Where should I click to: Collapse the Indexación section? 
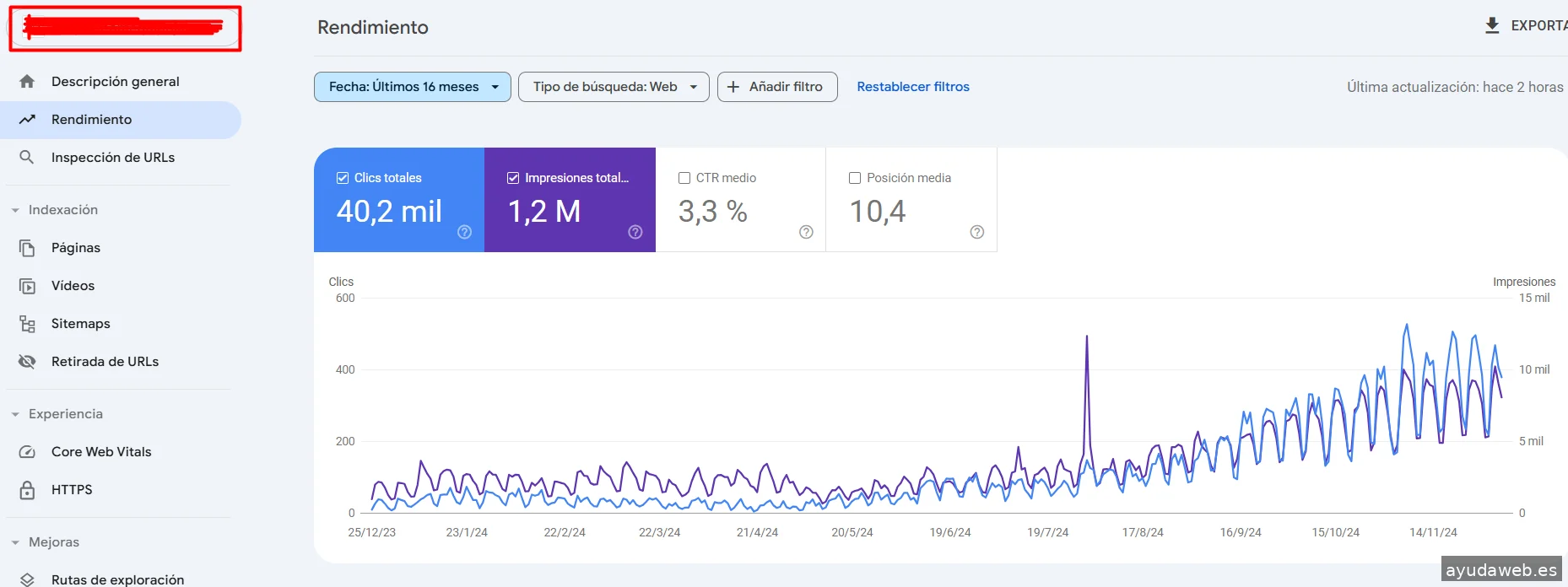[x=15, y=210]
